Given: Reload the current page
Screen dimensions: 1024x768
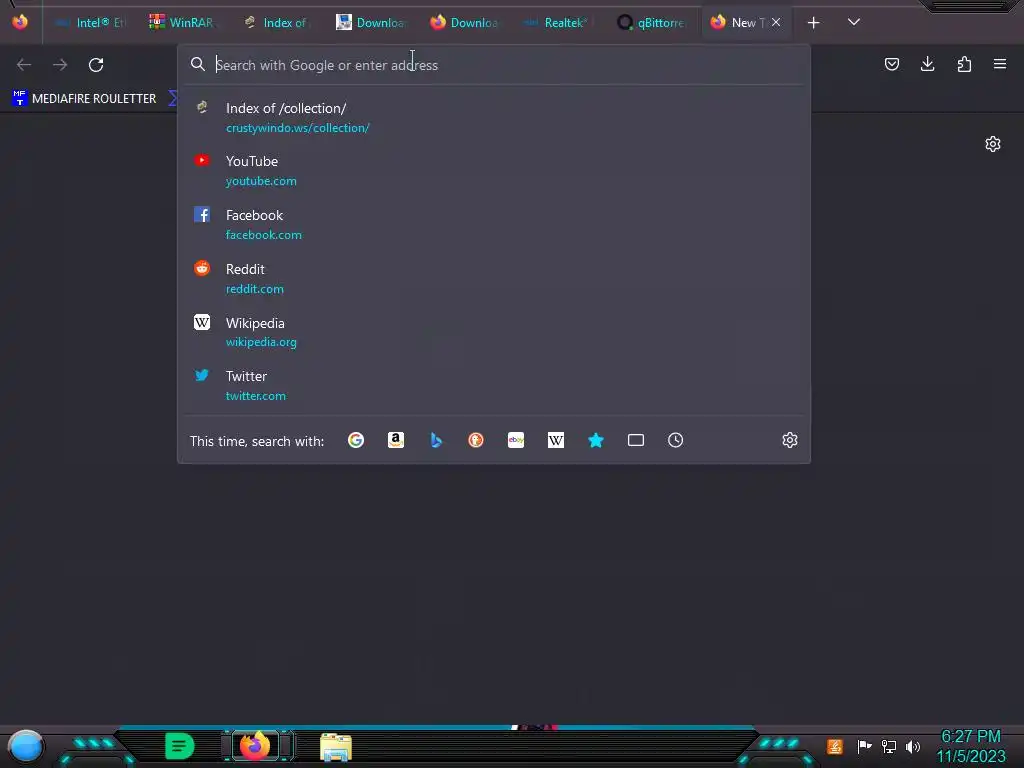Looking at the screenshot, I should (x=96, y=65).
